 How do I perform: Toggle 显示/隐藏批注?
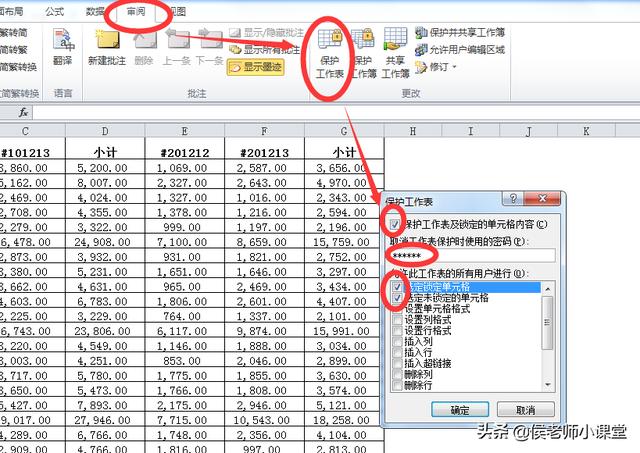coord(266,32)
